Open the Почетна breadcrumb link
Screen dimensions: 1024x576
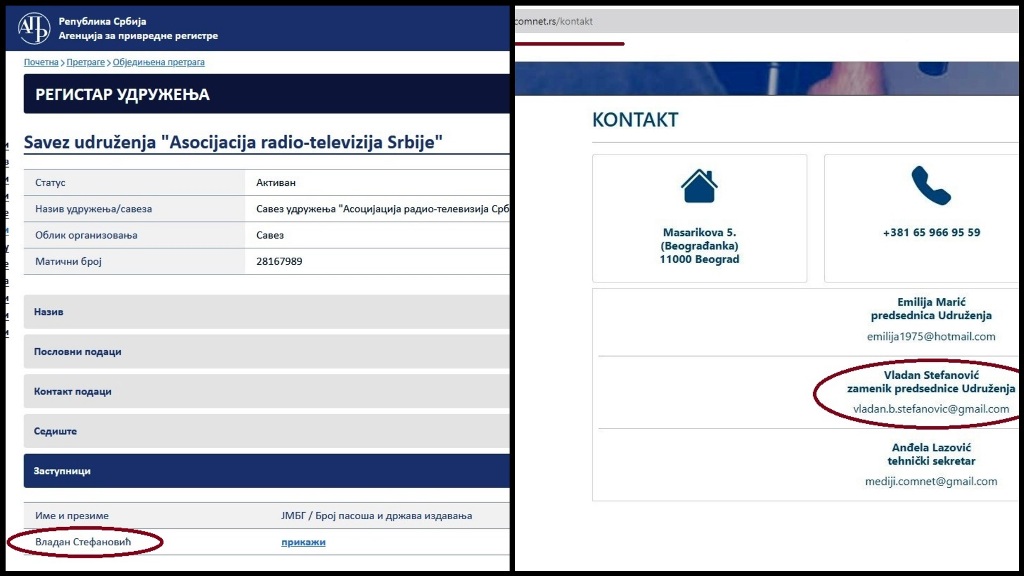point(41,62)
